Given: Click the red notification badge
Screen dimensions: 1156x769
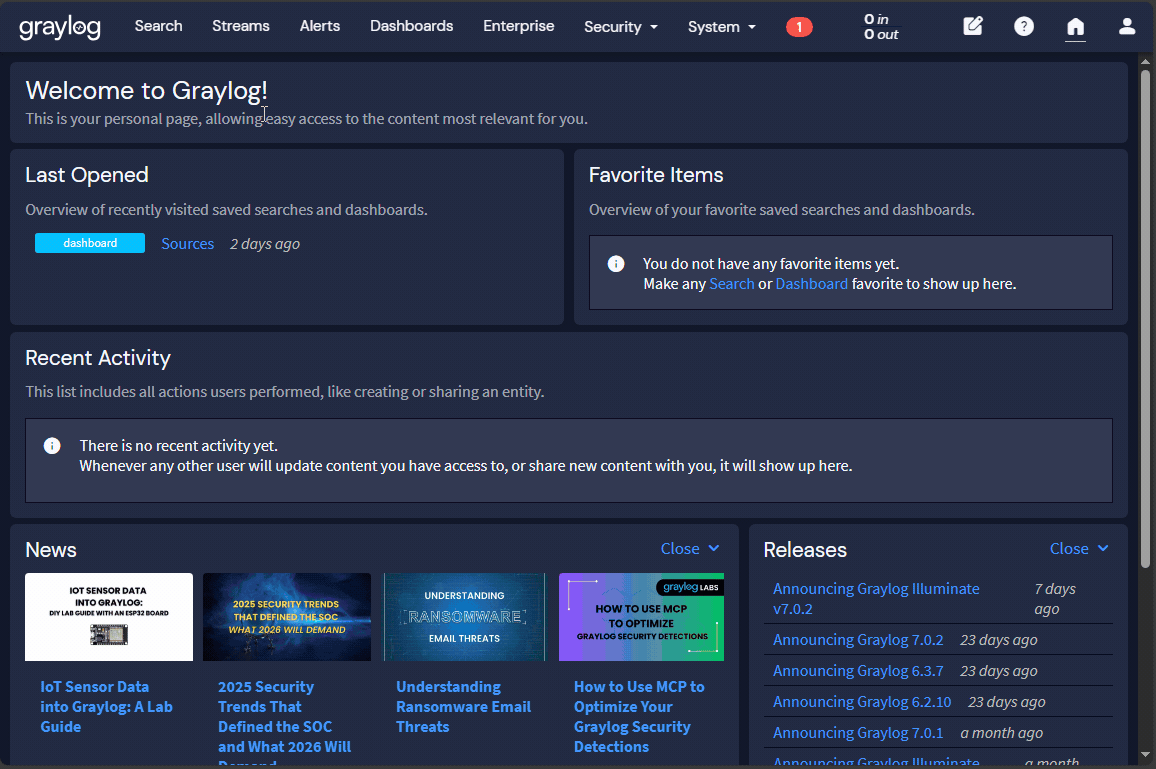Looking at the screenshot, I should pyautogui.click(x=799, y=27).
